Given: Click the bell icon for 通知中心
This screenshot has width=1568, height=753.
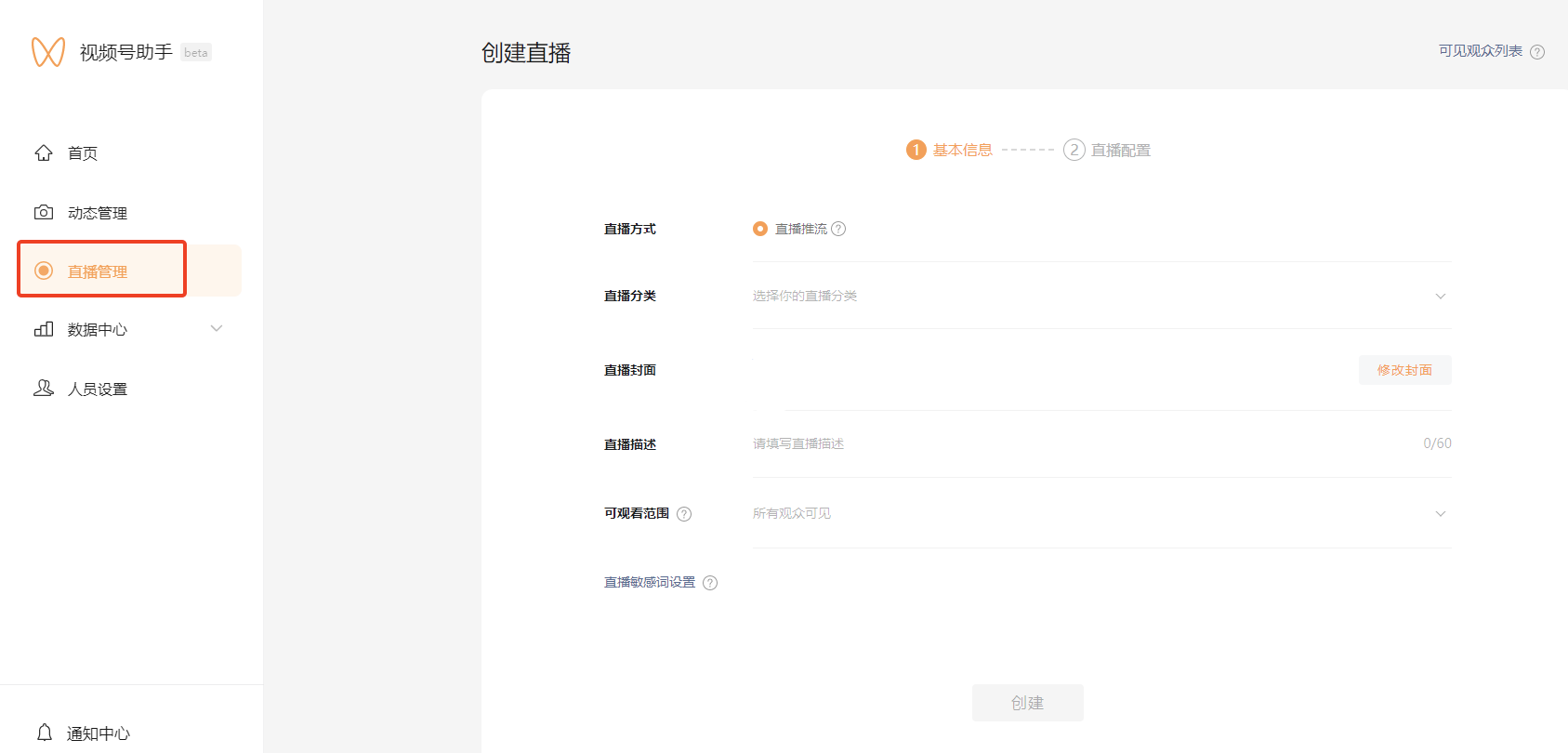Looking at the screenshot, I should click(44, 733).
